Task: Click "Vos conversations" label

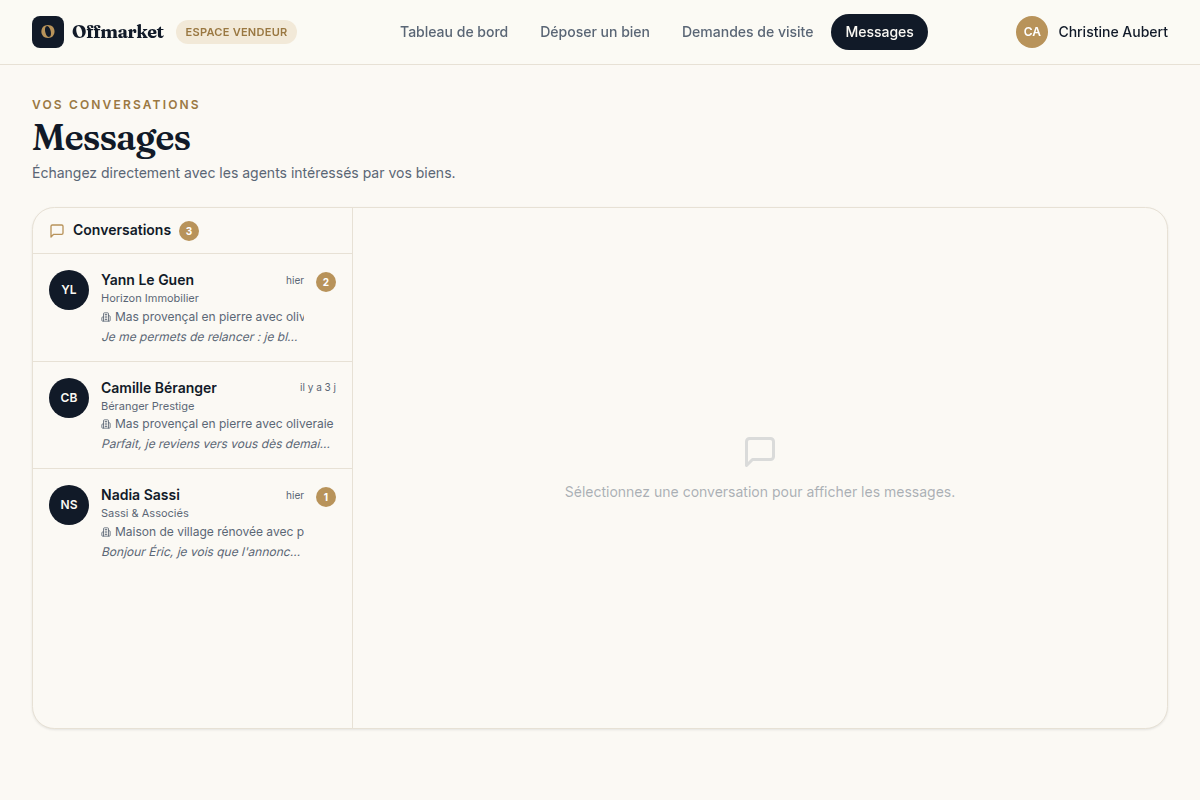Action: pyautogui.click(x=116, y=105)
